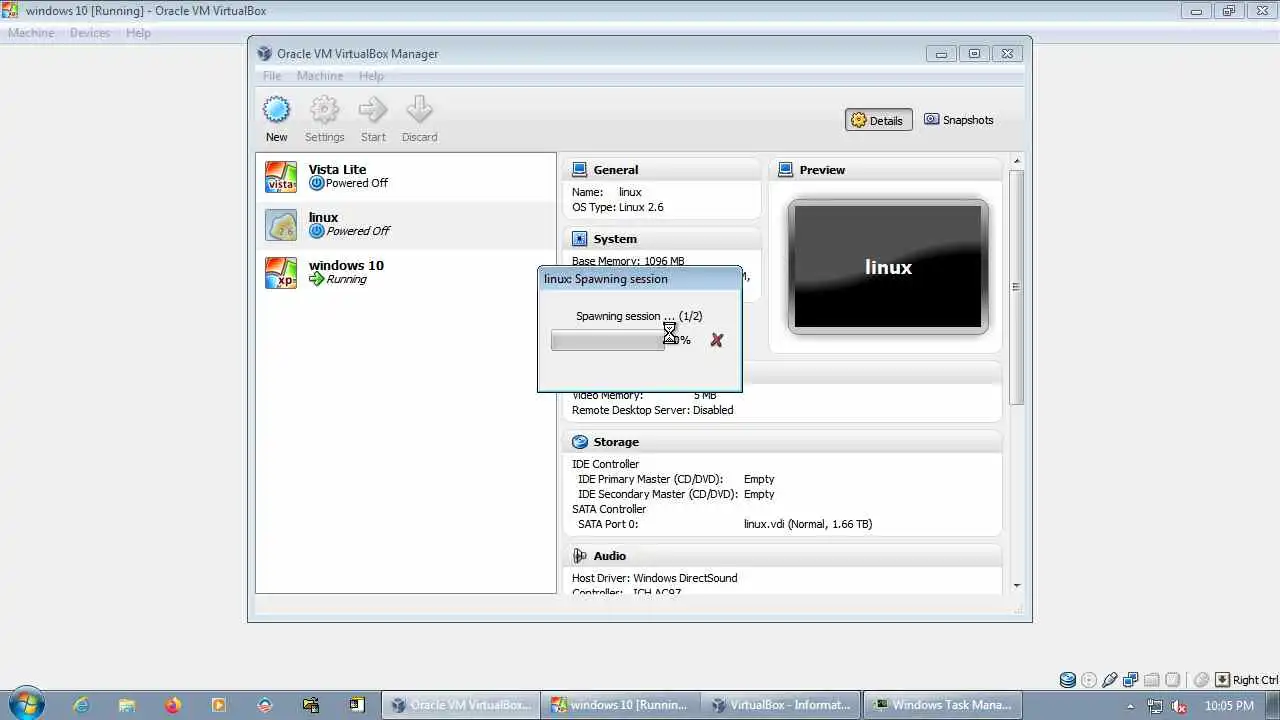This screenshot has width=1280, height=720.
Task: Click the Spawning session progress bar
Action: coord(608,340)
